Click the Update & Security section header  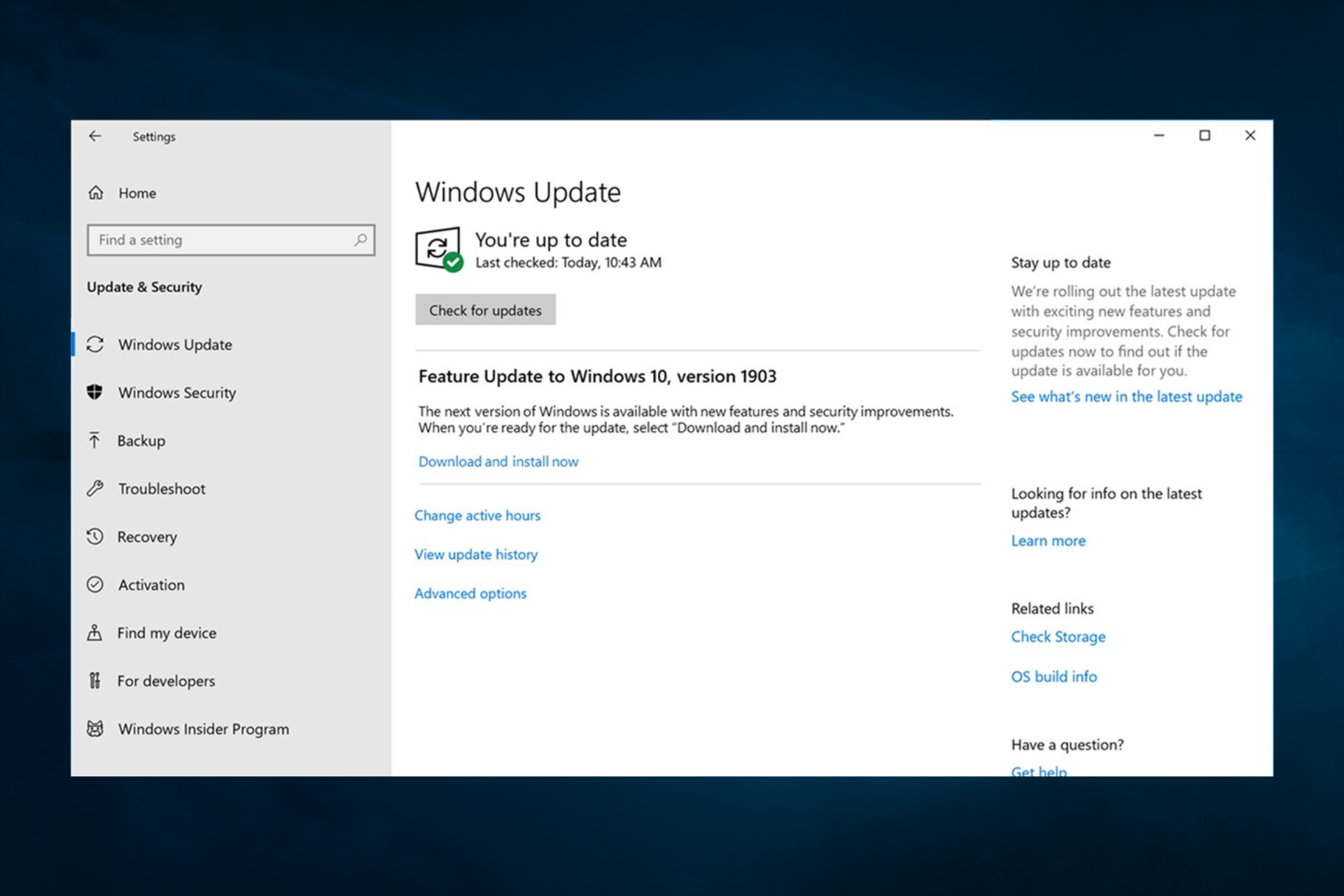[x=144, y=287]
